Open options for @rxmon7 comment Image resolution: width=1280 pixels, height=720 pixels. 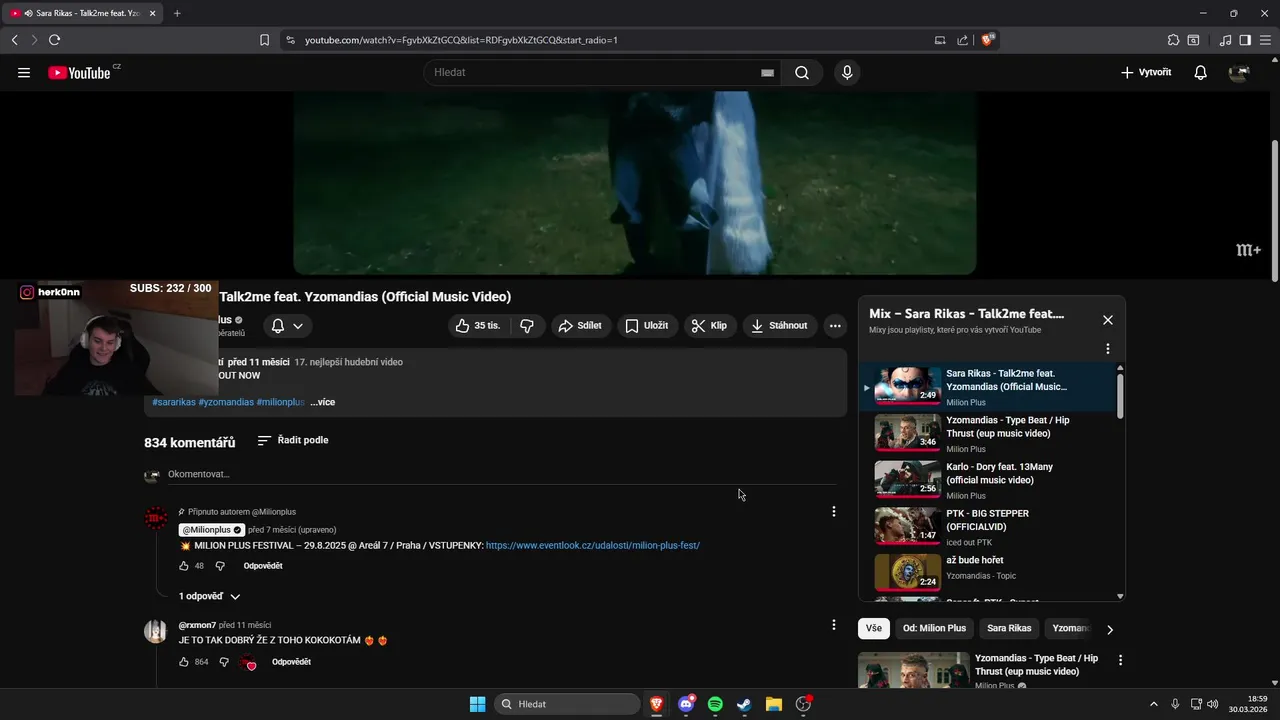834,625
